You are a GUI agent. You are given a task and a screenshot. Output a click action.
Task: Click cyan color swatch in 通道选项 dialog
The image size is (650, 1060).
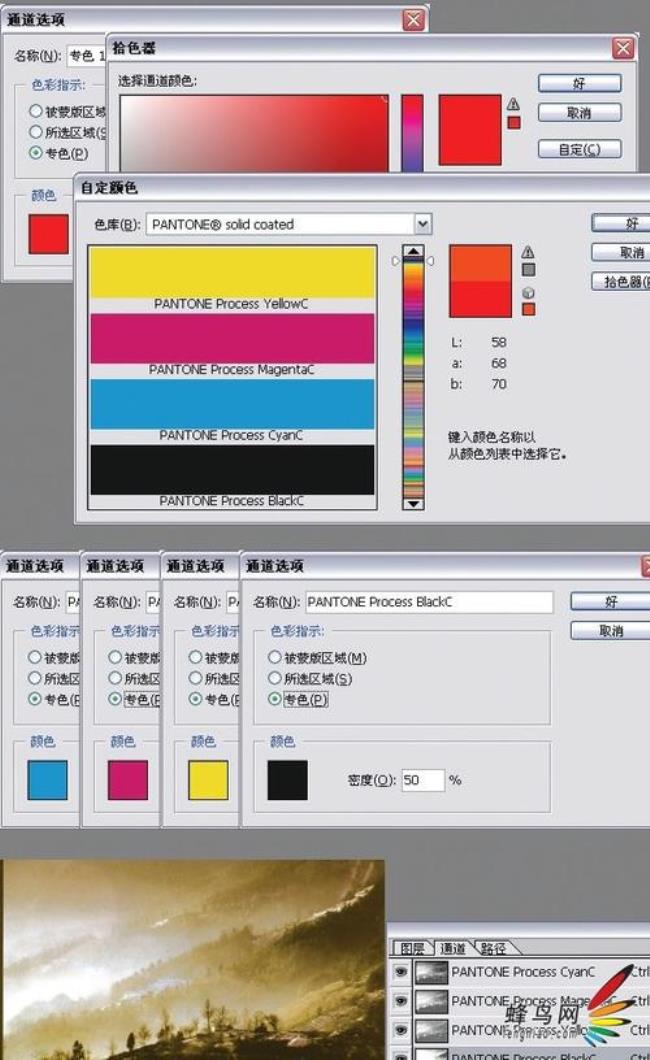[47, 780]
